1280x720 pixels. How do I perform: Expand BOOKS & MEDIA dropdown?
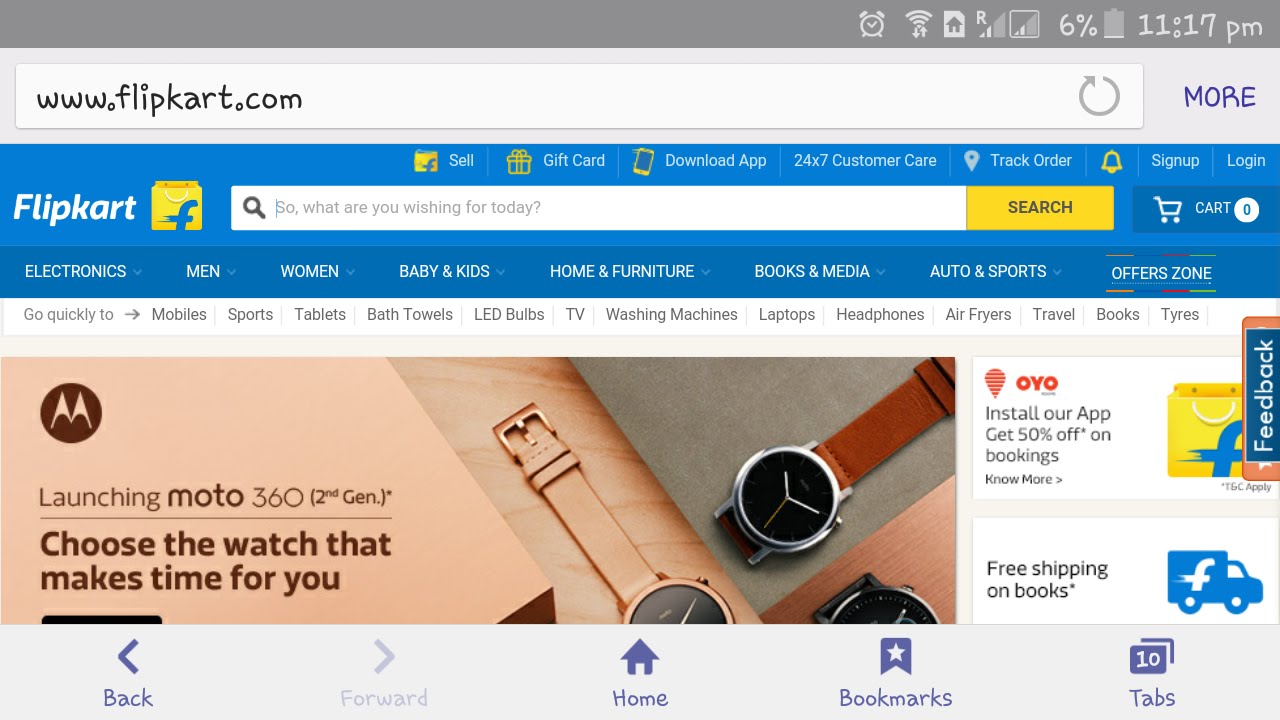point(820,271)
